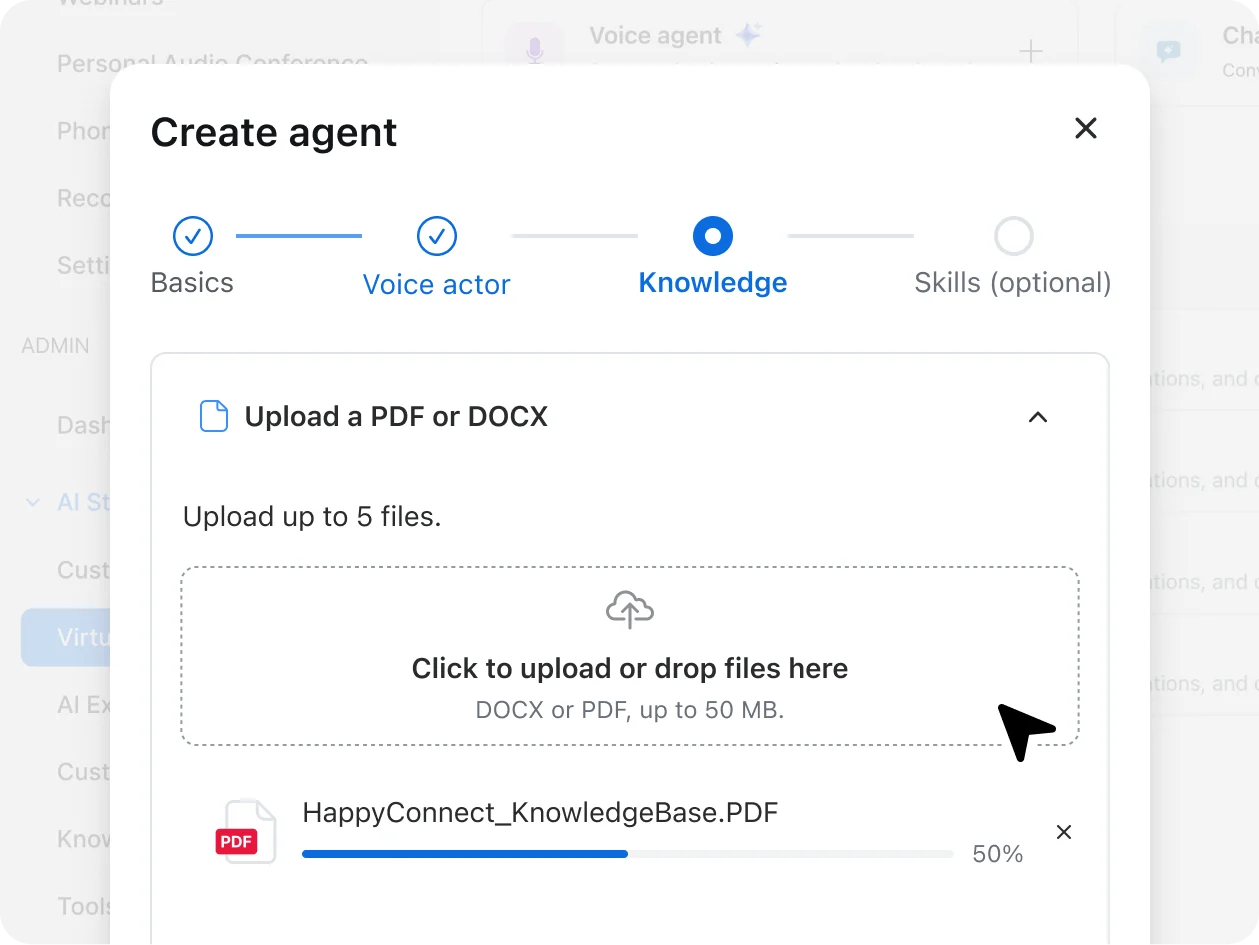The width and height of the screenshot is (1259, 945).
Task: Select the completed Basics step indicator
Action: pyautogui.click(x=192, y=236)
